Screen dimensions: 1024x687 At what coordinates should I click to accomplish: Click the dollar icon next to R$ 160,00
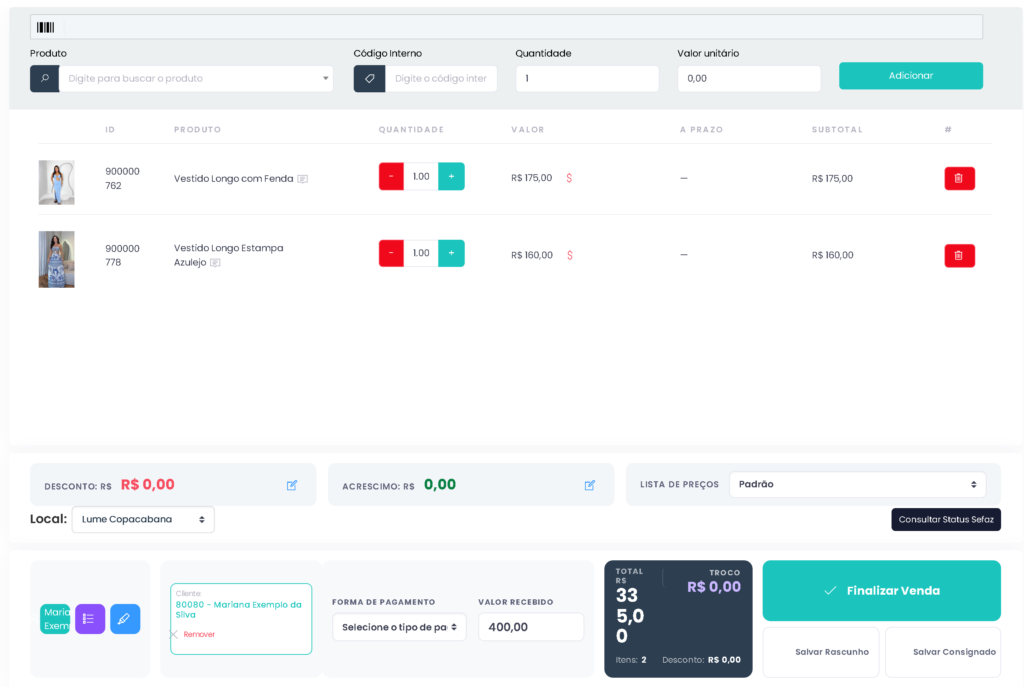[x=570, y=255]
